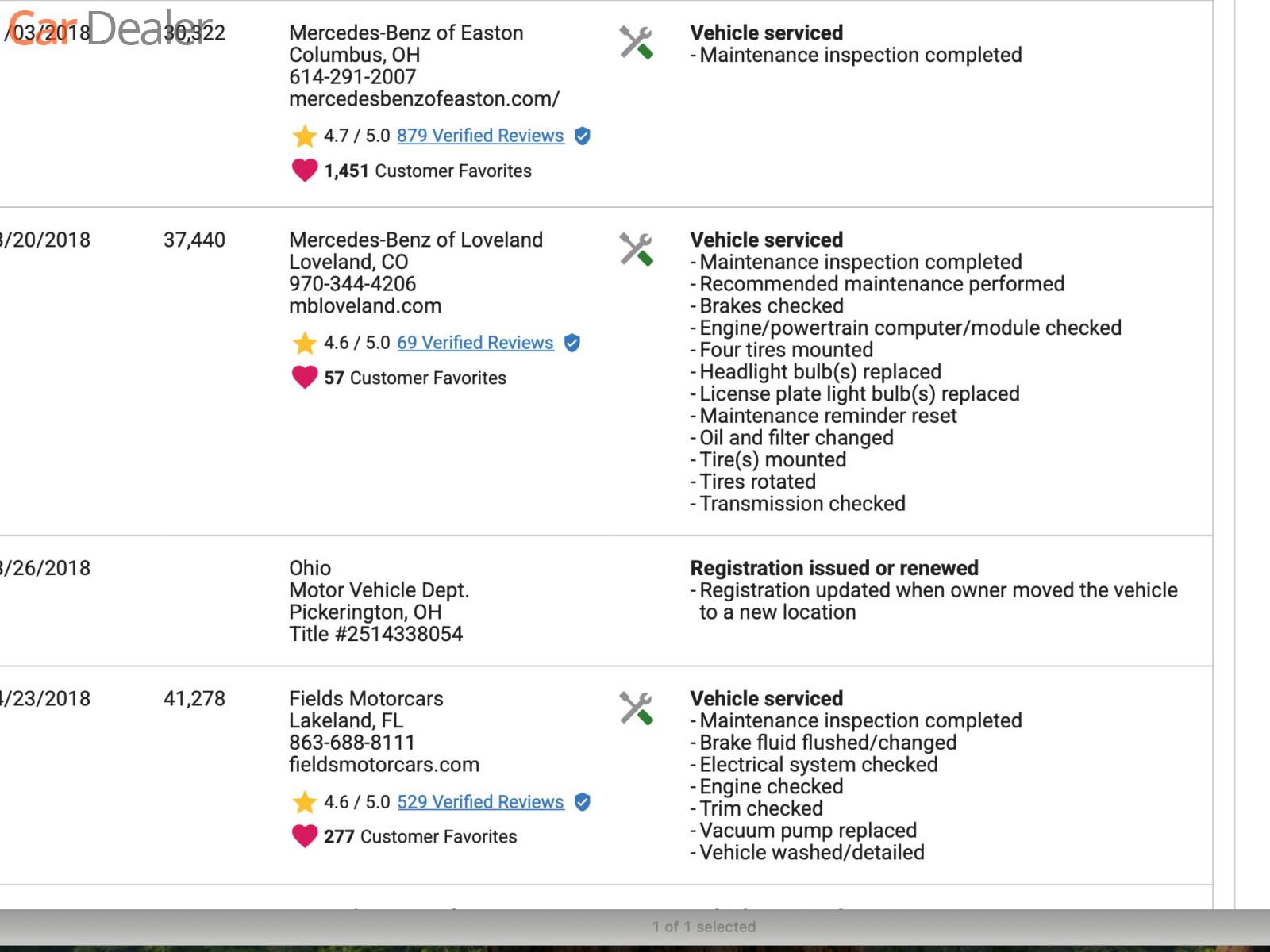
Task: Click the mercedesbenzofeaston.com website text
Action: (424, 99)
